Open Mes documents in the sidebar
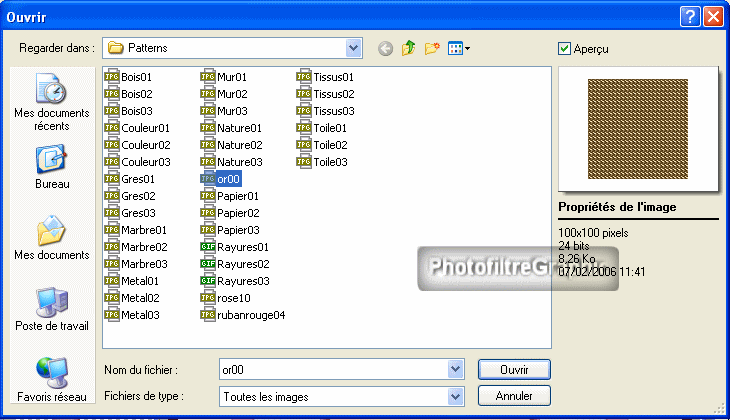 click(51, 239)
